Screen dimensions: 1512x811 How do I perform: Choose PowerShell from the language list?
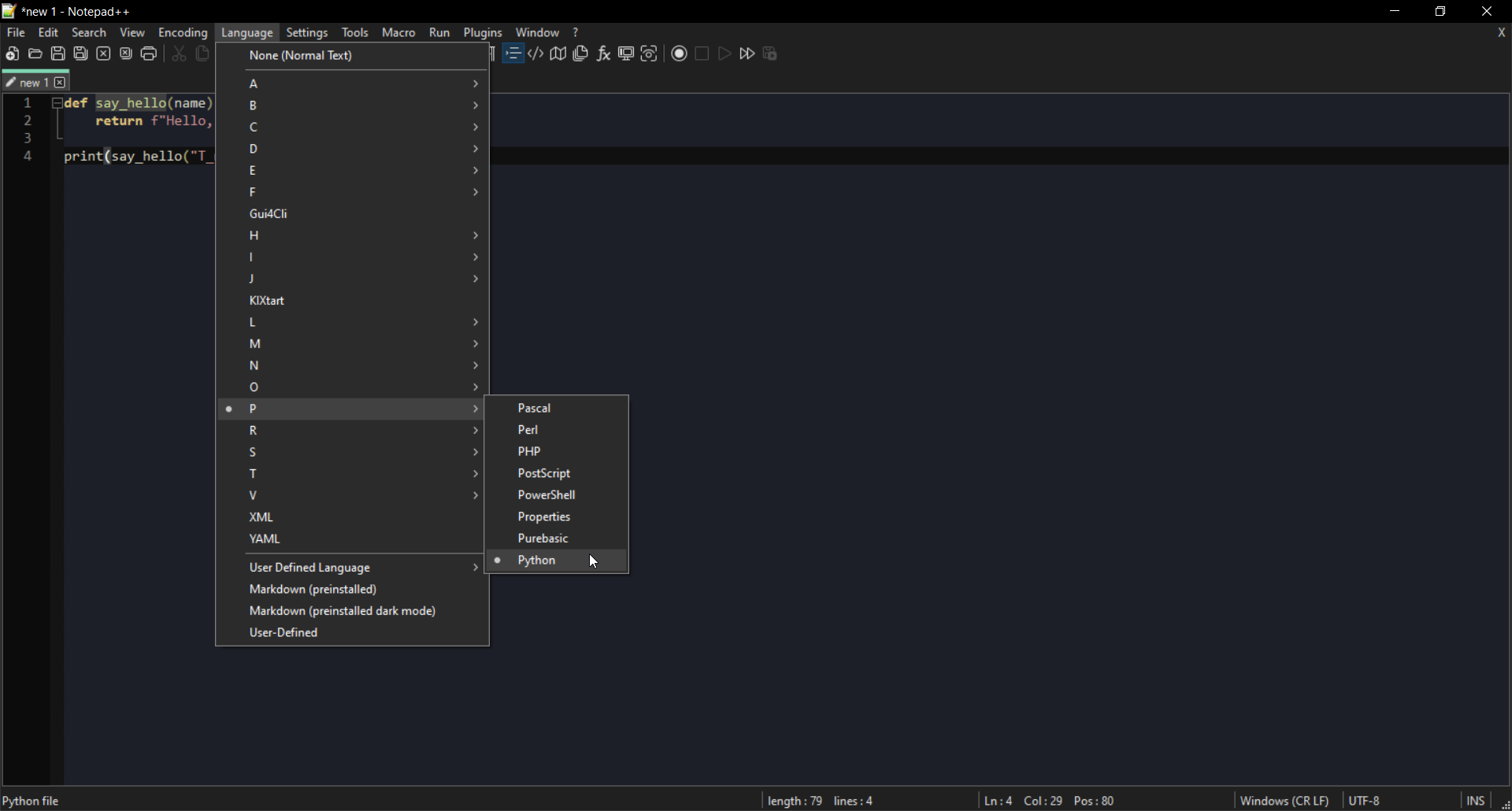coord(547,494)
